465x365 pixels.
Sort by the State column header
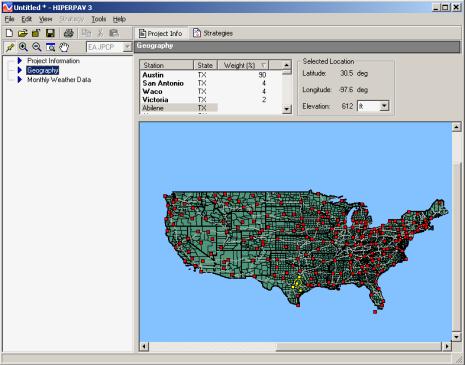pyautogui.click(x=205, y=65)
